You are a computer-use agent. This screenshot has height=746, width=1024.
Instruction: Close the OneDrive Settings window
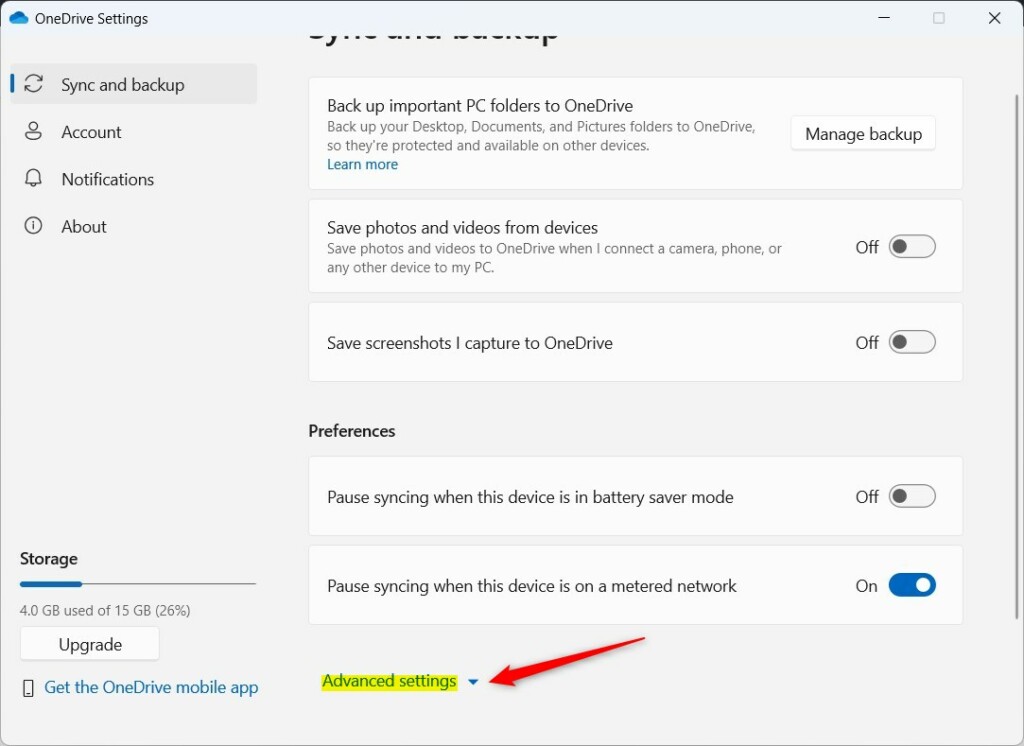pyautogui.click(x=995, y=18)
